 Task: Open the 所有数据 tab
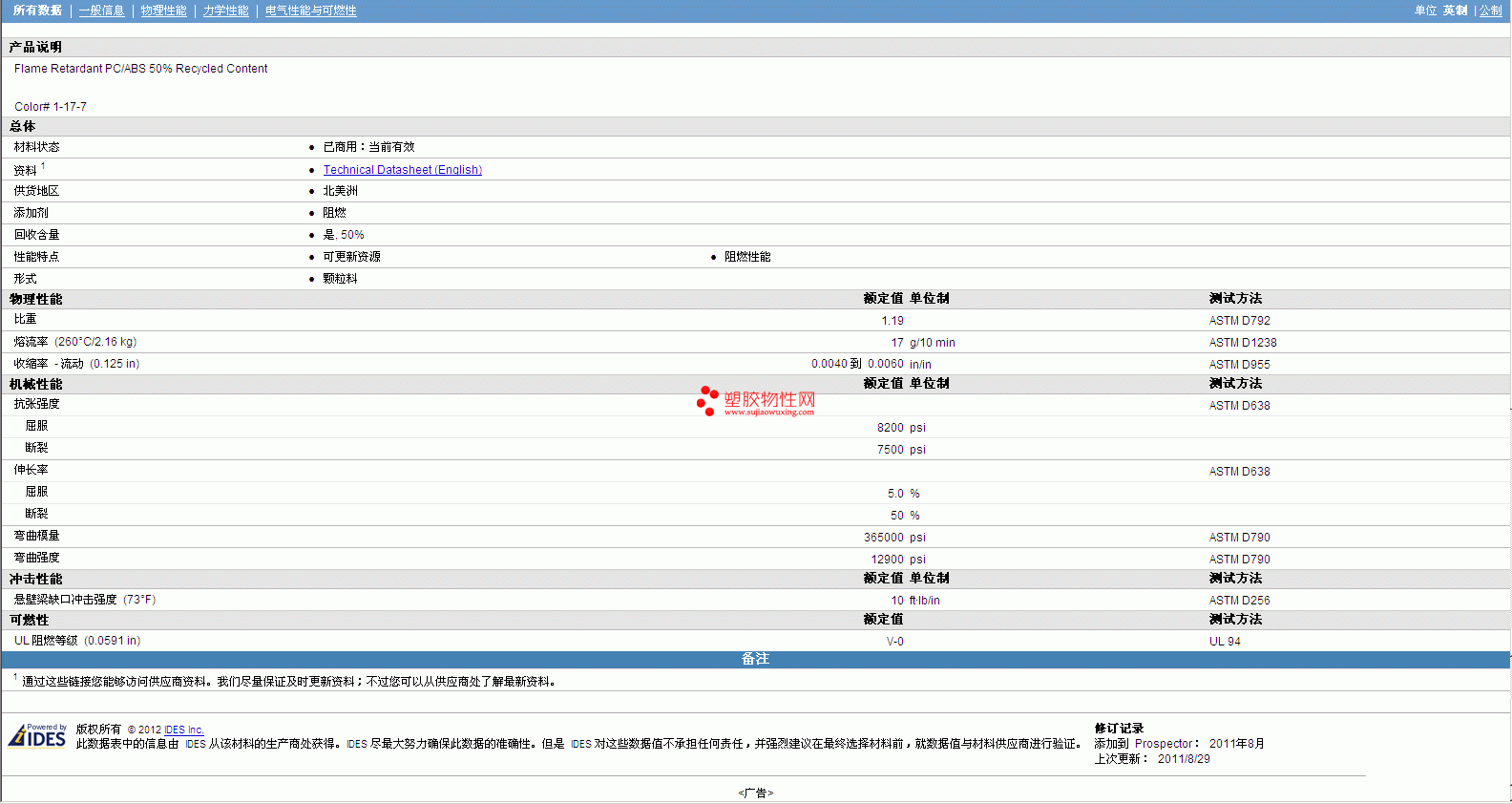[37, 11]
